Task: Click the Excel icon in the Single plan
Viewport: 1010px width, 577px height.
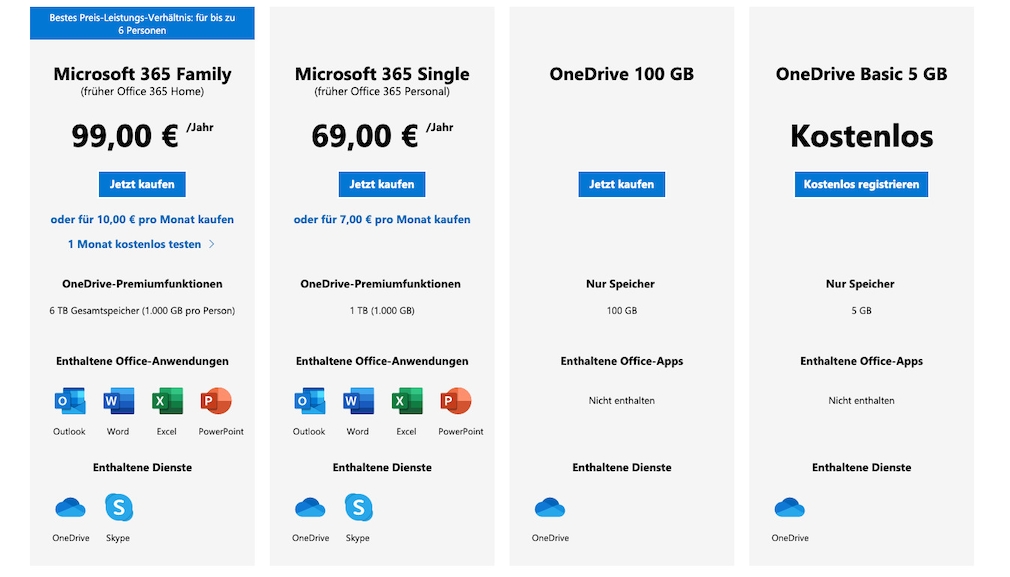Action: point(407,402)
